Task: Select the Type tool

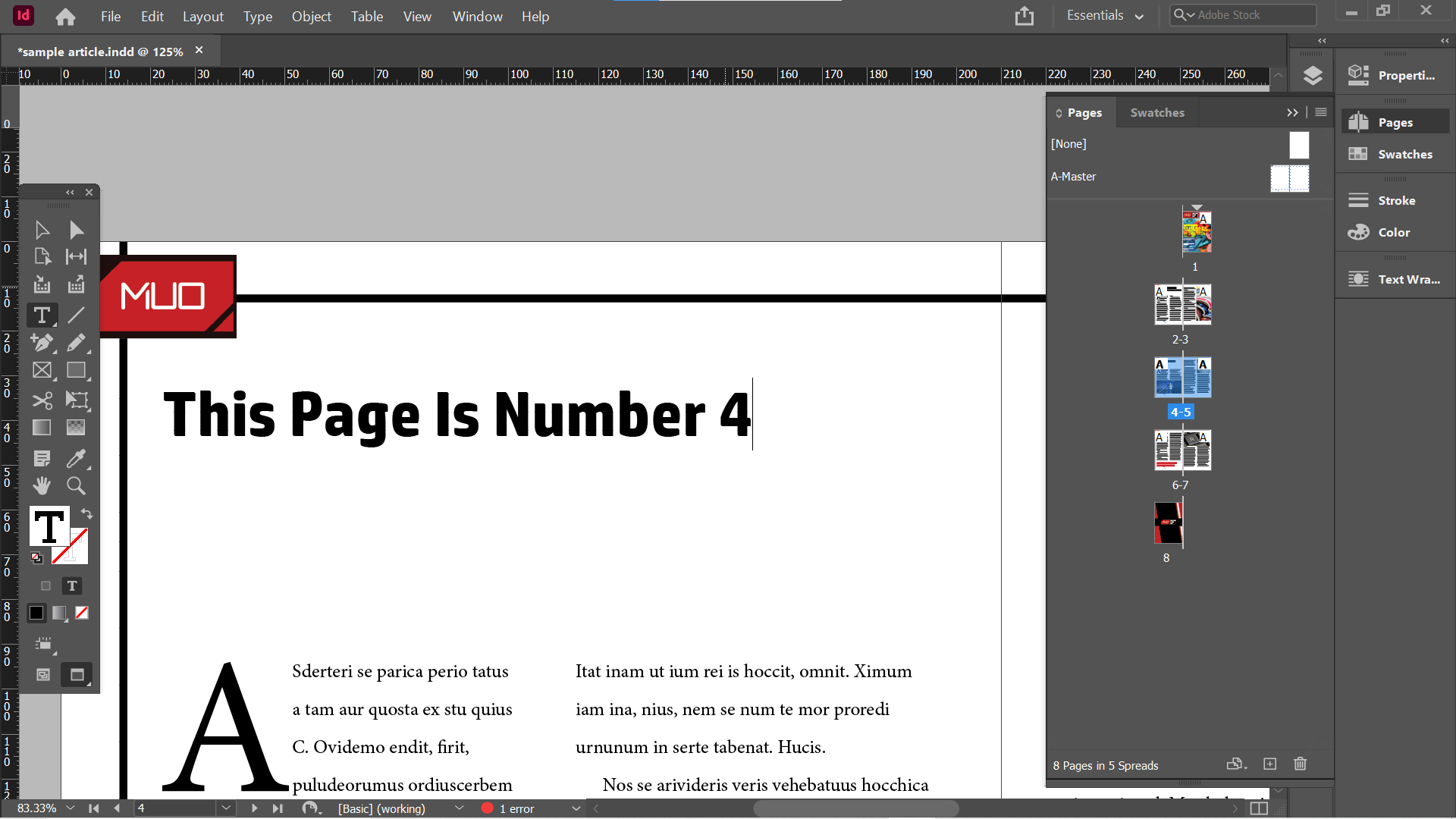Action: point(42,315)
